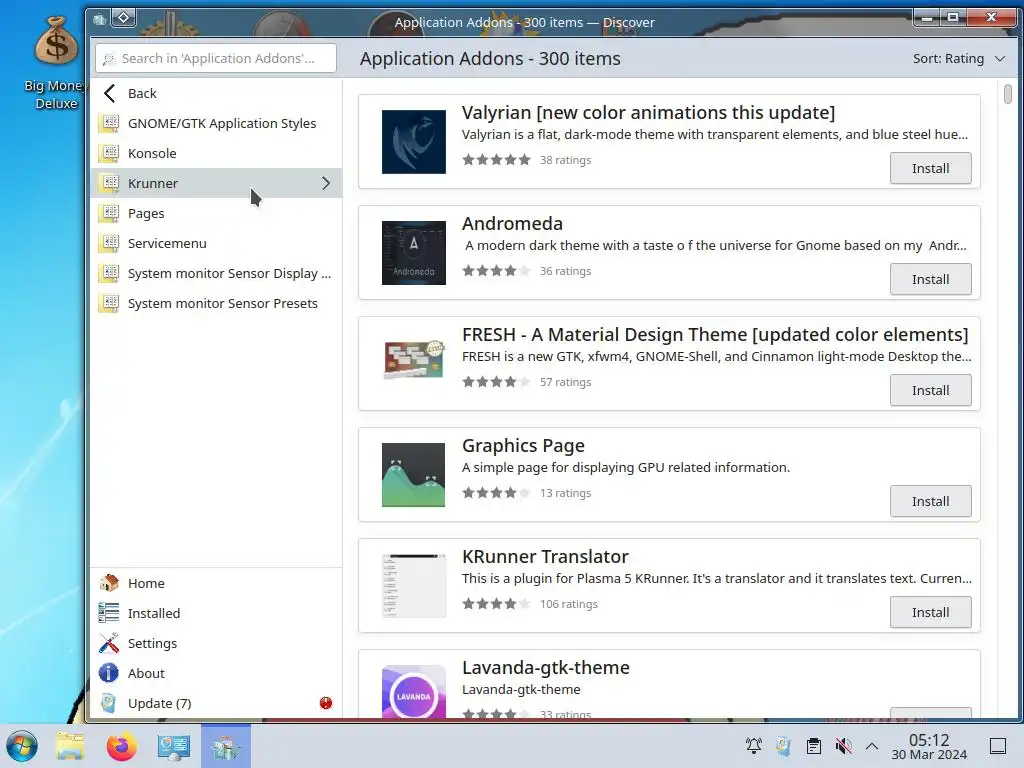Open the system settings taskbar icon
Viewport: 1024px width, 768px height.
(x=174, y=746)
